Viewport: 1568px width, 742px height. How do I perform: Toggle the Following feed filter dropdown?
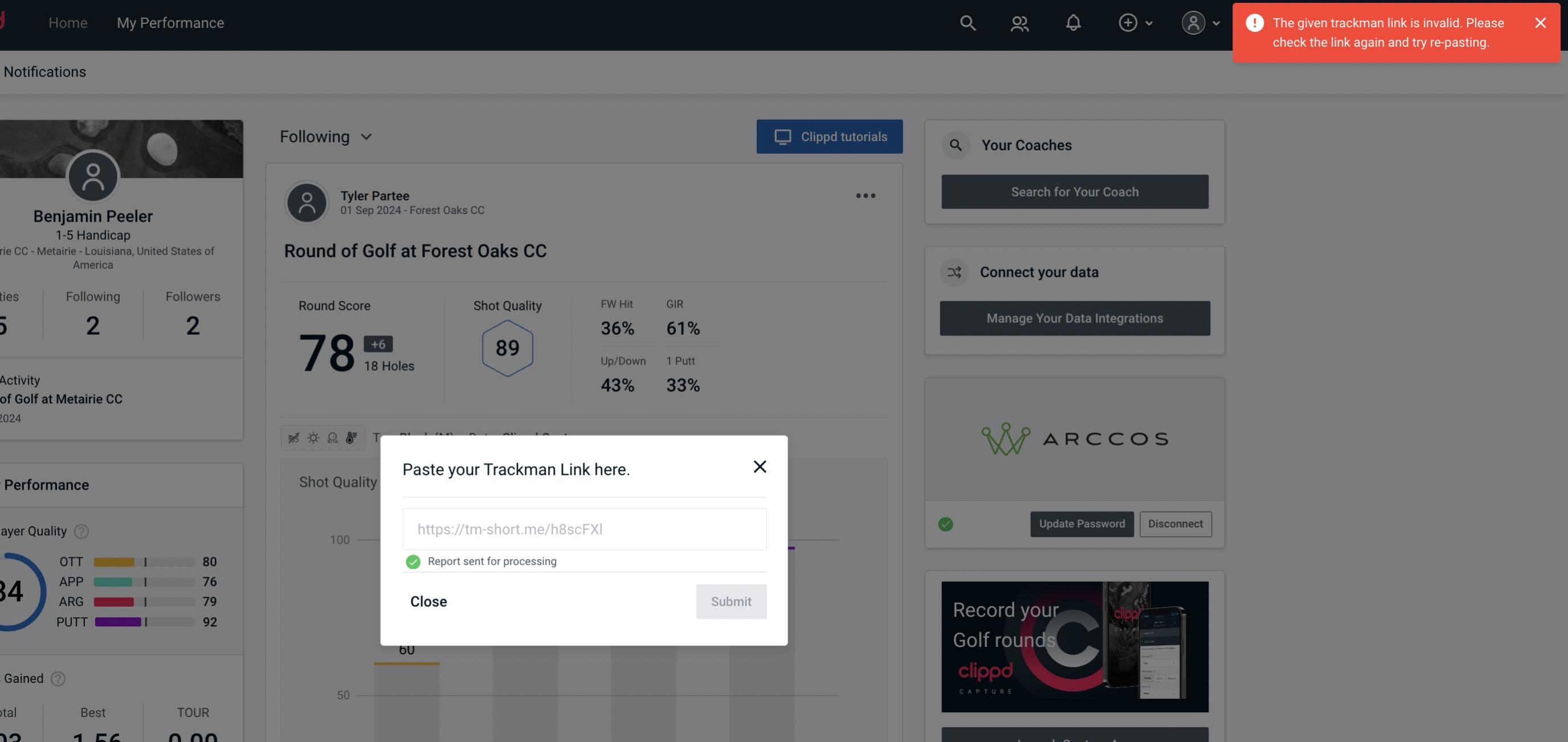click(x=328, y=136)
